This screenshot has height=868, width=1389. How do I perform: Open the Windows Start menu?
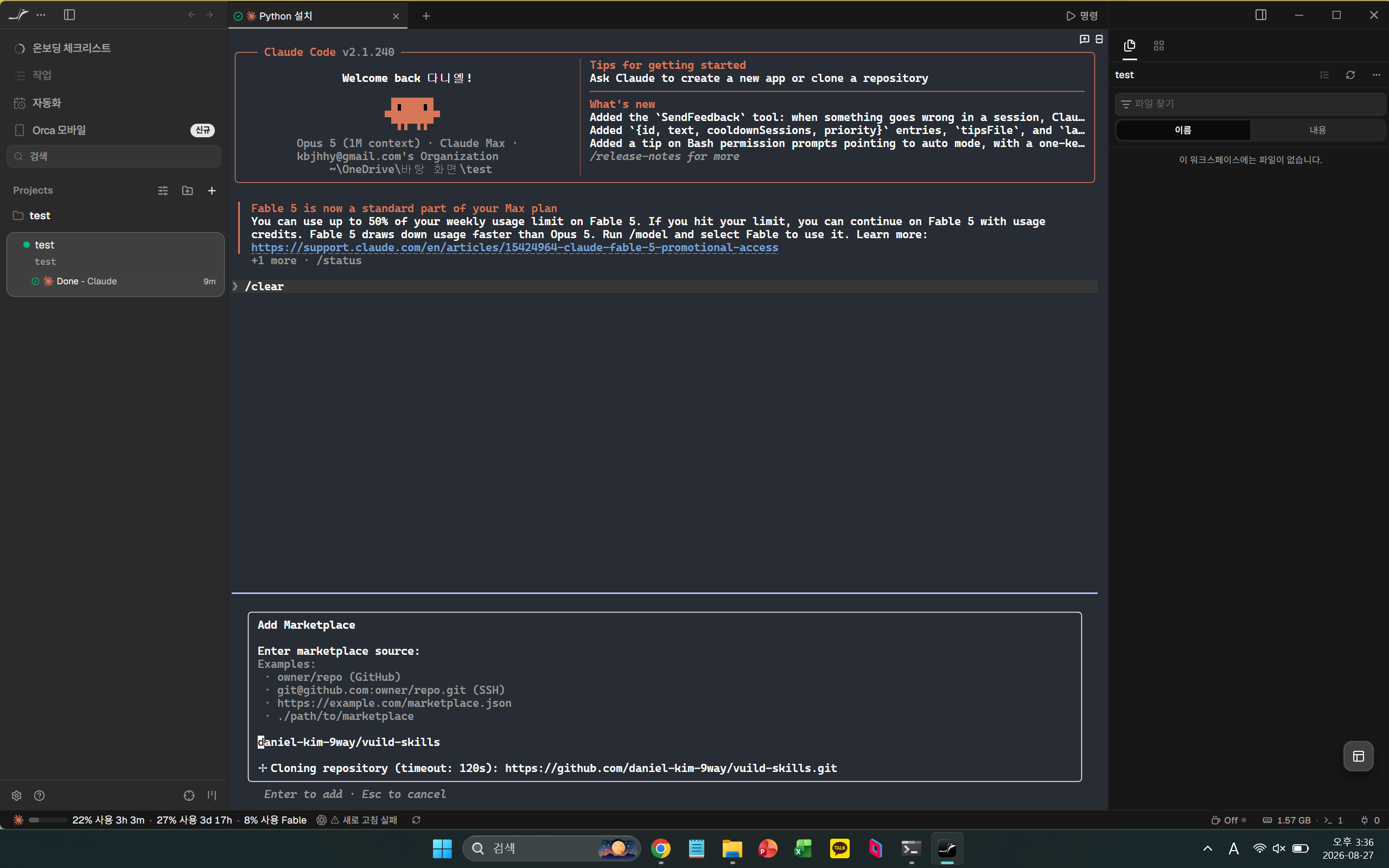coord(442,848)
